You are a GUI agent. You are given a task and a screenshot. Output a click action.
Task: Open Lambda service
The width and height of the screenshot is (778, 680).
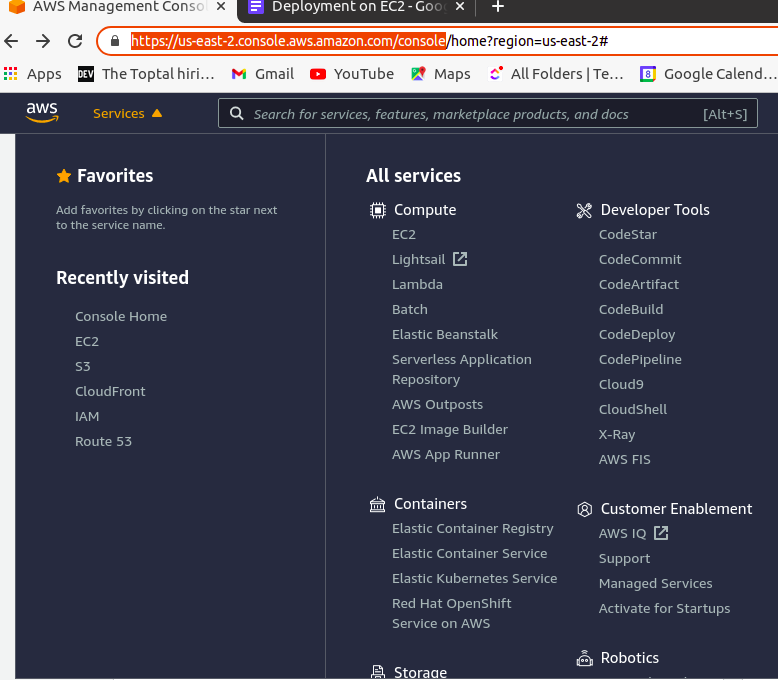coord(417,284)
